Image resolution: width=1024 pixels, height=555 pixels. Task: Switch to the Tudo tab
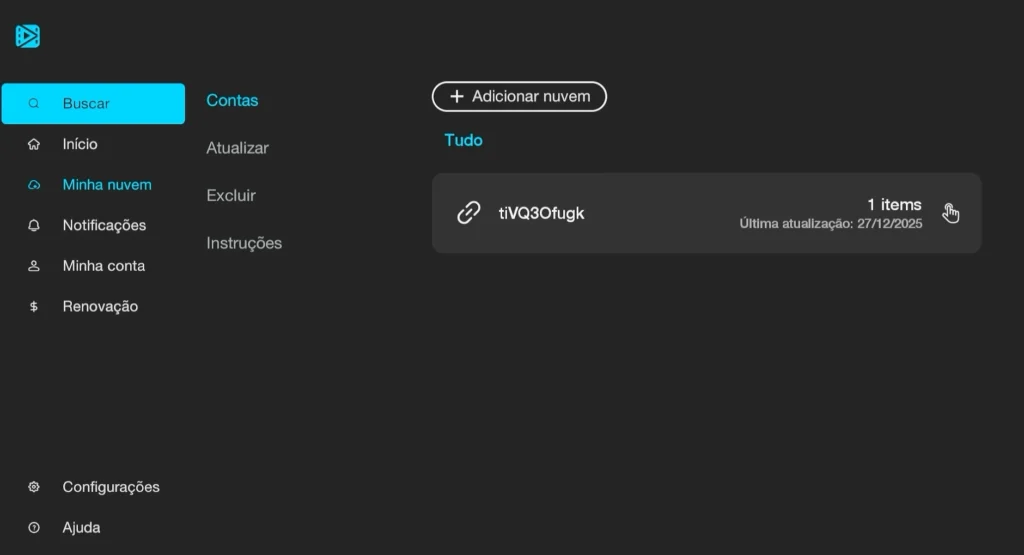tap(464, 140)
